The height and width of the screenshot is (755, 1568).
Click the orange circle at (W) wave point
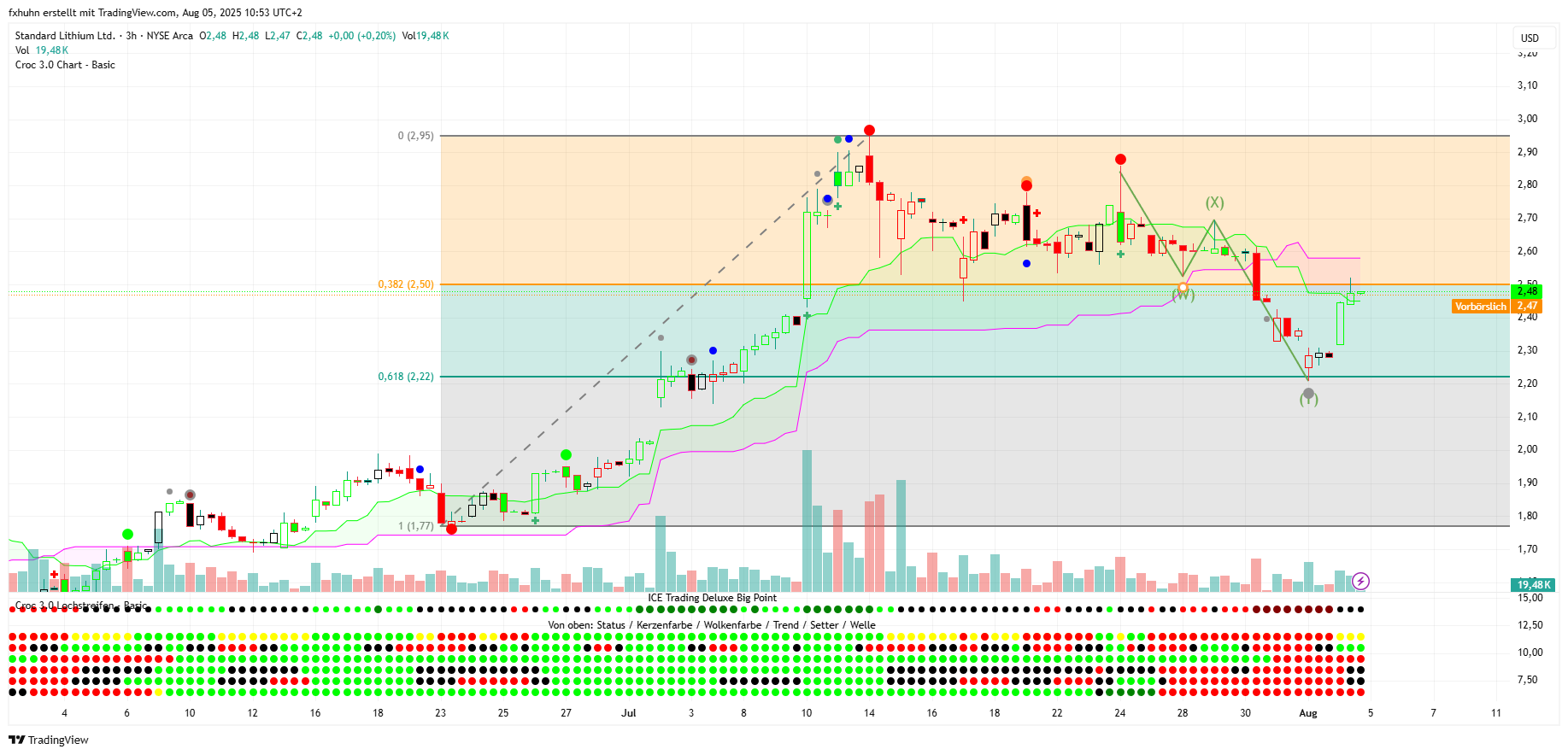(x=1183, y=289)
